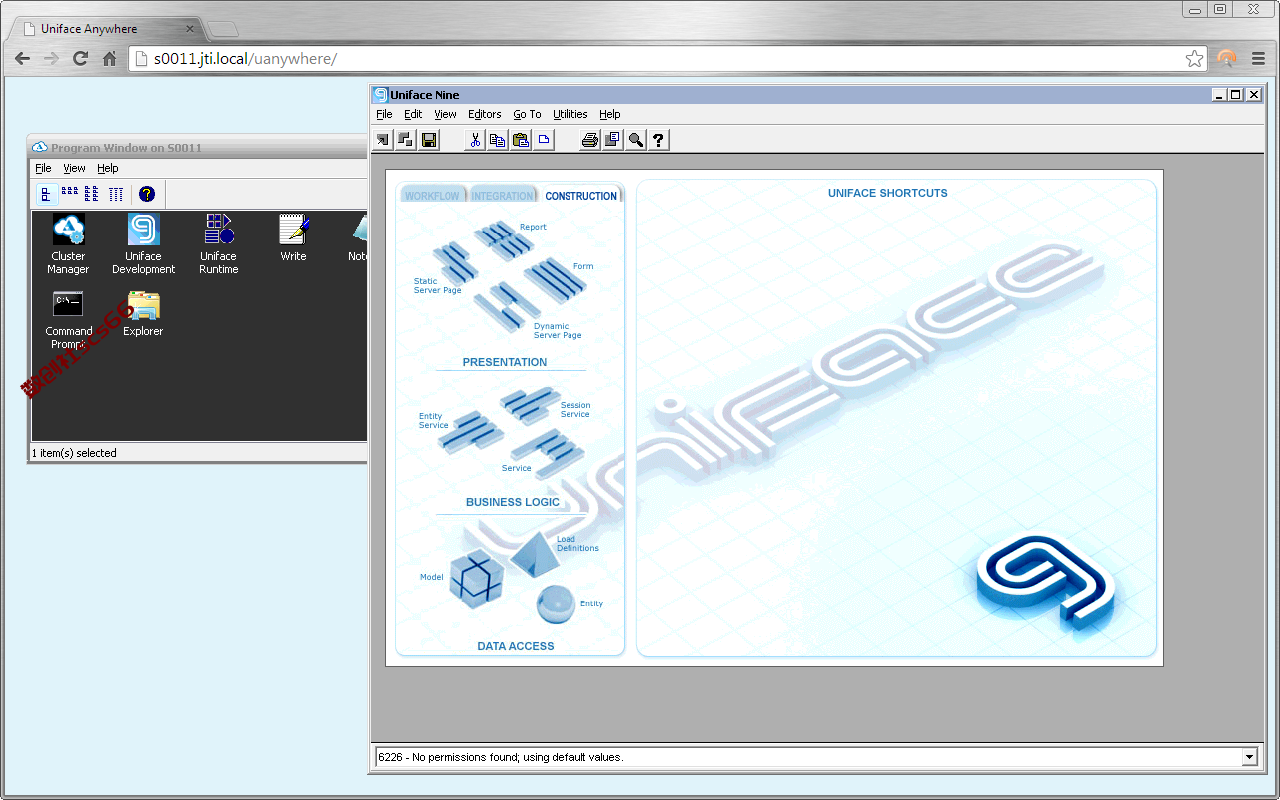1280x800 pixels.
Task: Select the Uniface Anywhere browser tab
Action: point(104,29)
